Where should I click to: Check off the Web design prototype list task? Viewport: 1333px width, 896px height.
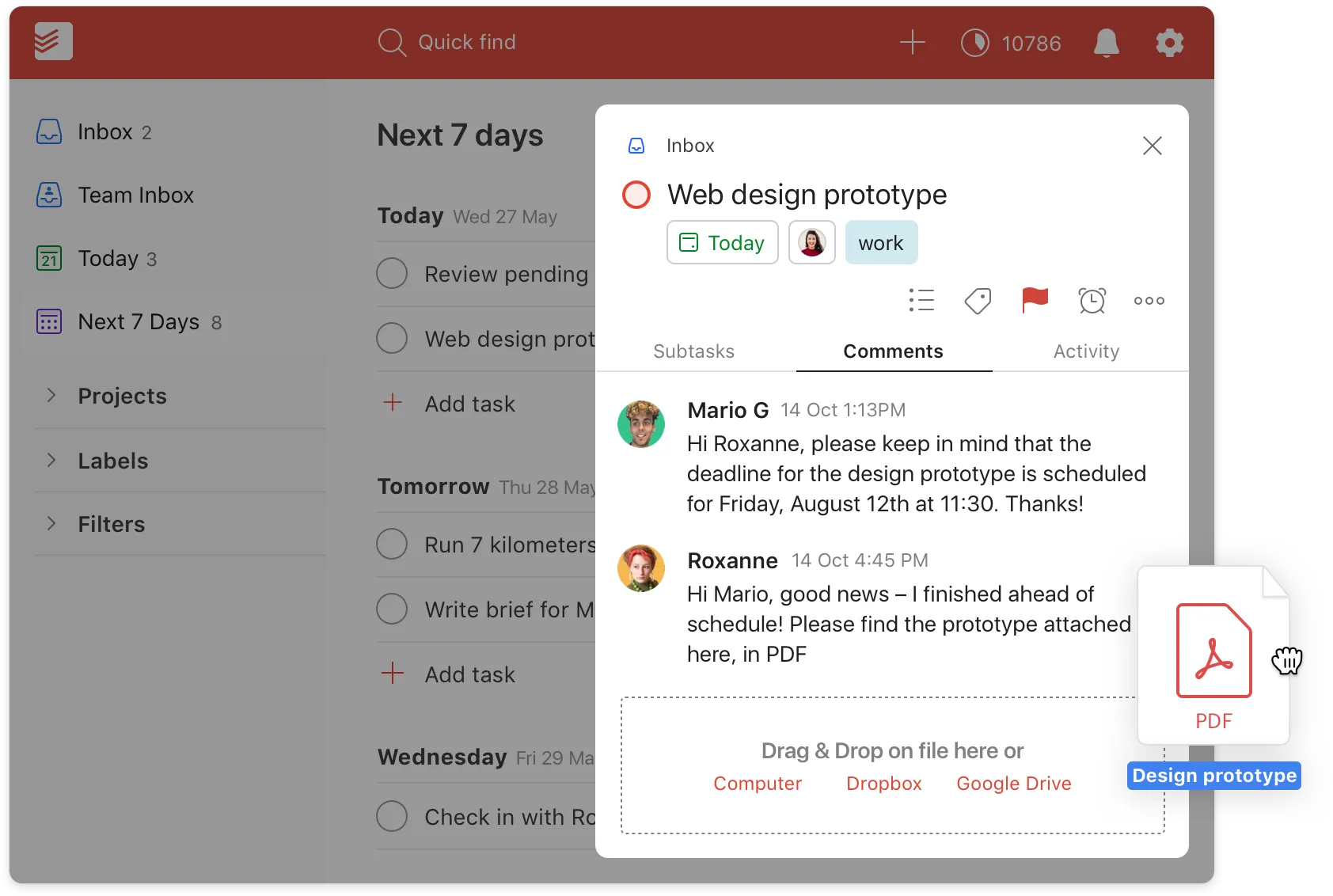pos(392,338)
